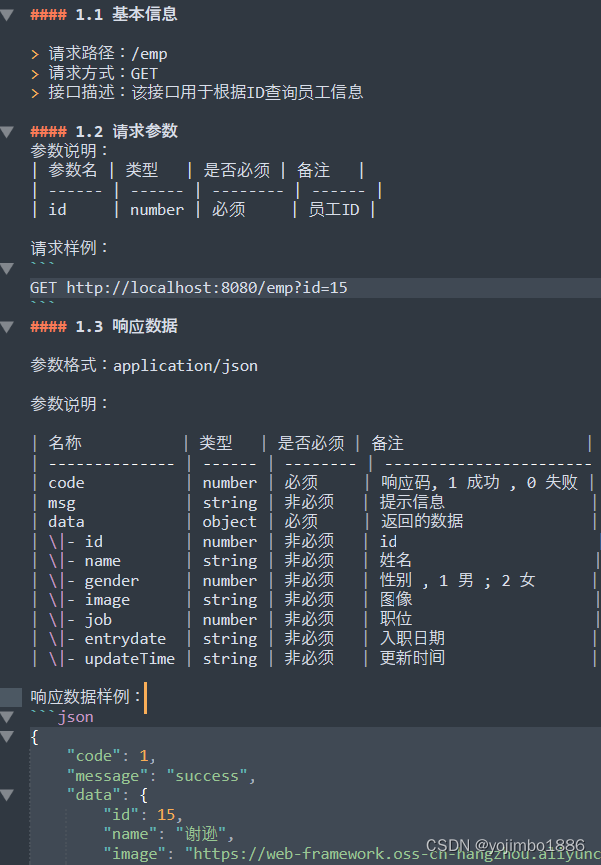Click the 职位 remark cell

coord(396,619)
